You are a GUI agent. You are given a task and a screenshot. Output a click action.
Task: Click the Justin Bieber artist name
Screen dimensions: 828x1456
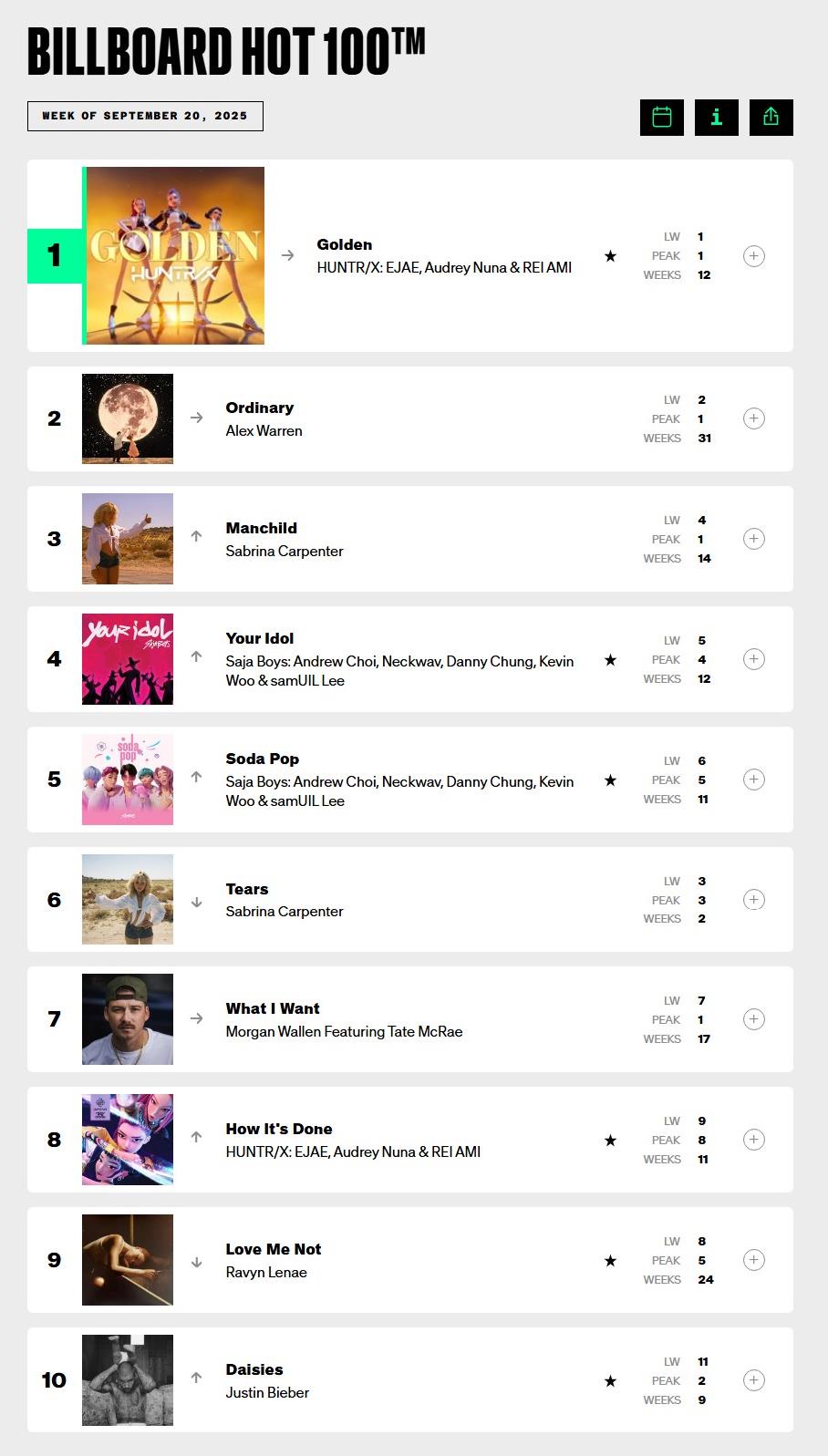point(267,1392)
